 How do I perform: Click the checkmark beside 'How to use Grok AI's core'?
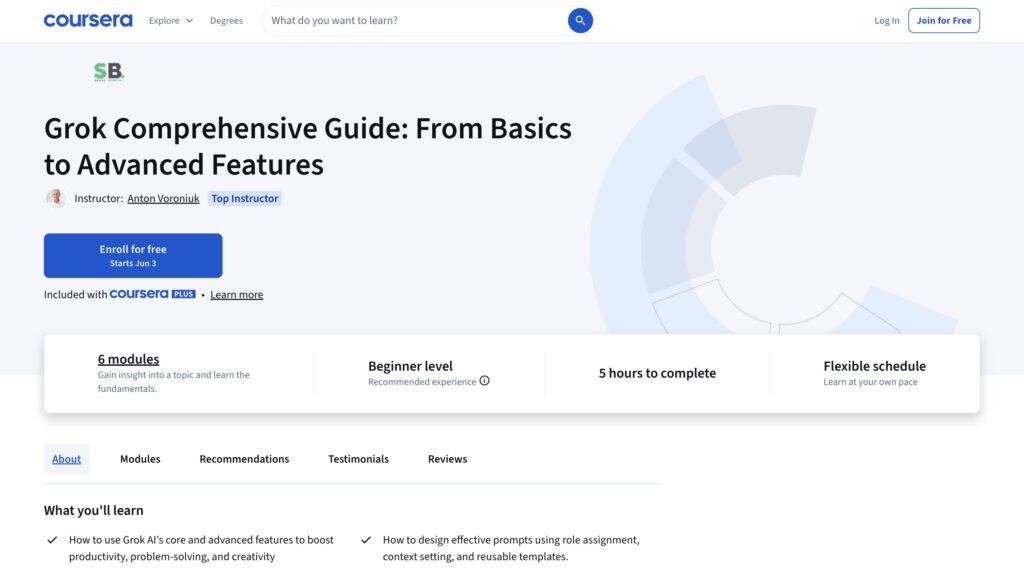tap(52, 540)
